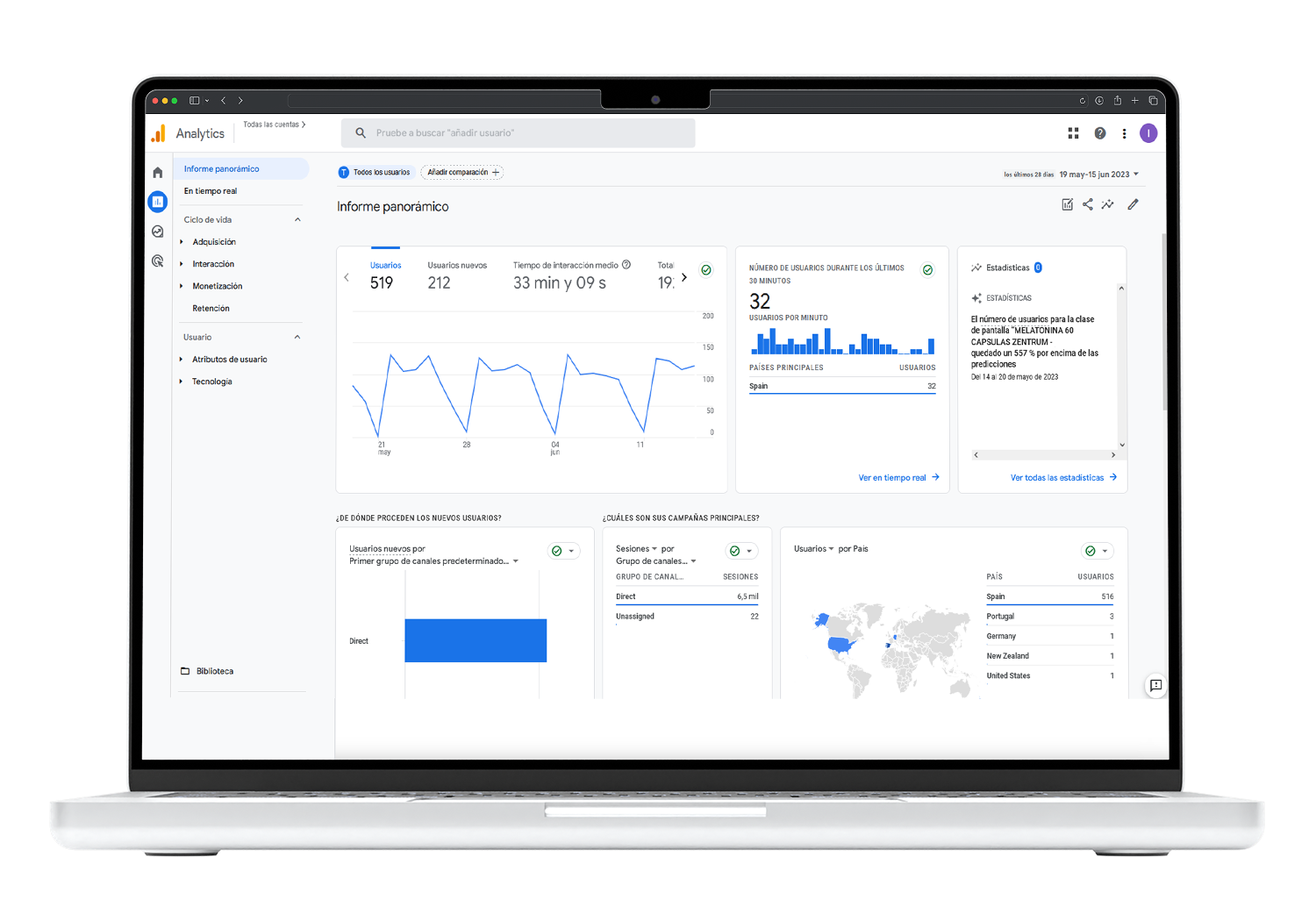Image resolution: width=1316 pixels, height=921 pixels.
Task: Click Añadir comparación button
Action: click(462, 173)
